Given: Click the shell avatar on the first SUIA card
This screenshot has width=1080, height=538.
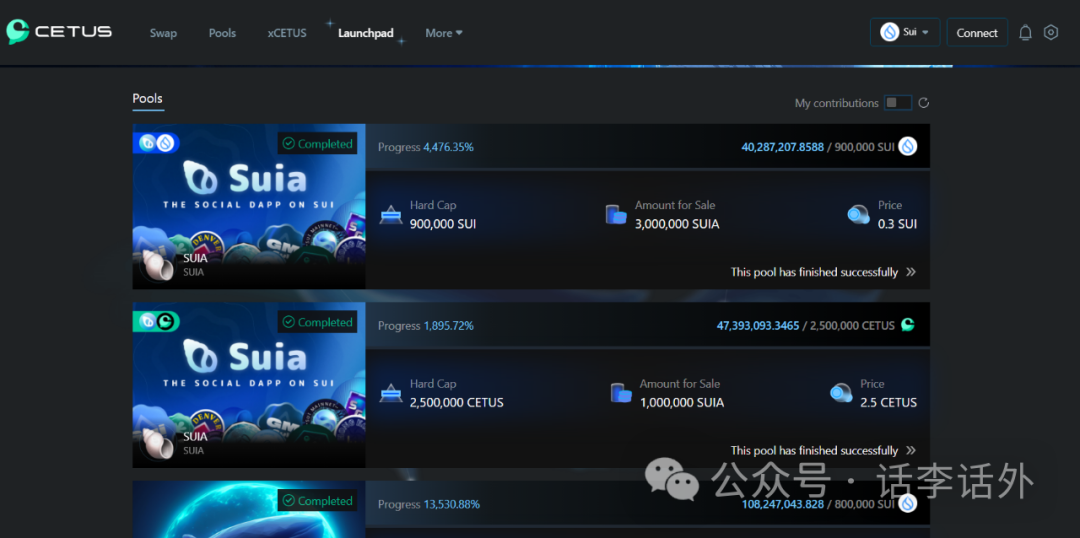Looking at the screenshot, I should point(158,265).
